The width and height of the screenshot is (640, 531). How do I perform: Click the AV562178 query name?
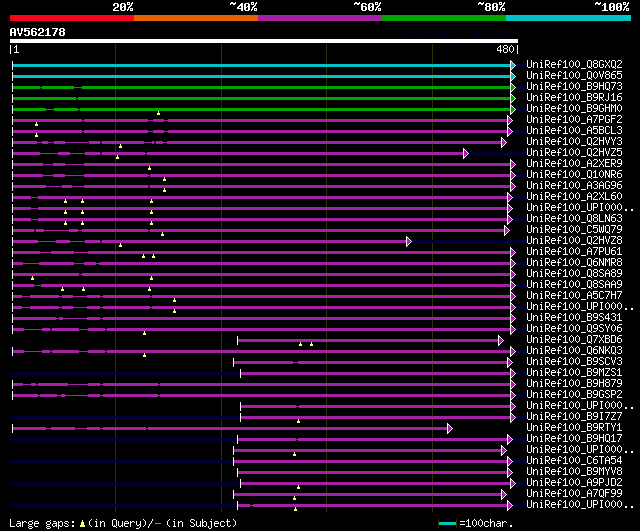click(x=38, y=33)
